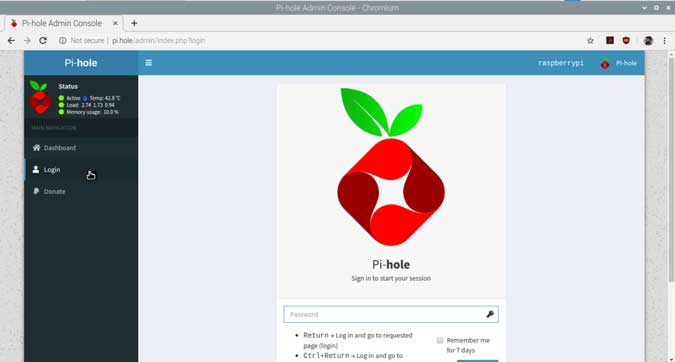Viewport: 675px width, 362px height.
Task: Click the large Pi-hole logo image
Action: pyautogui.click(x=391, y=167)
